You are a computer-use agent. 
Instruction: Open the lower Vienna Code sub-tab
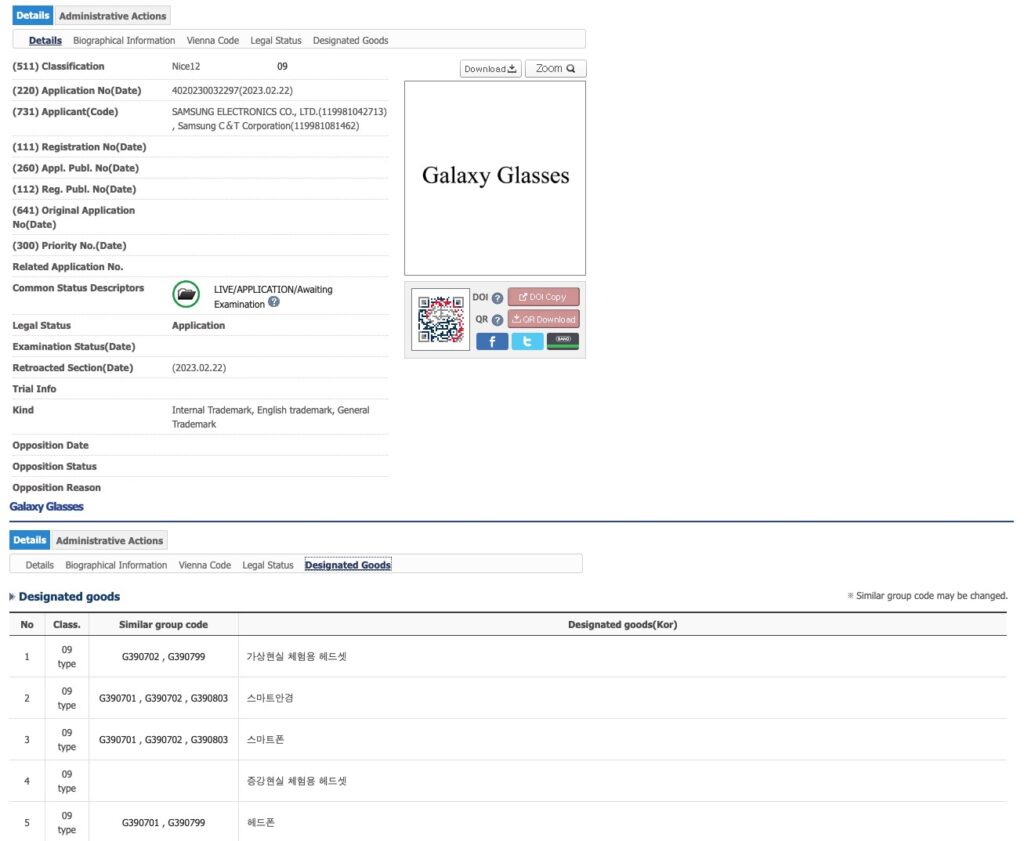(205, 565)
